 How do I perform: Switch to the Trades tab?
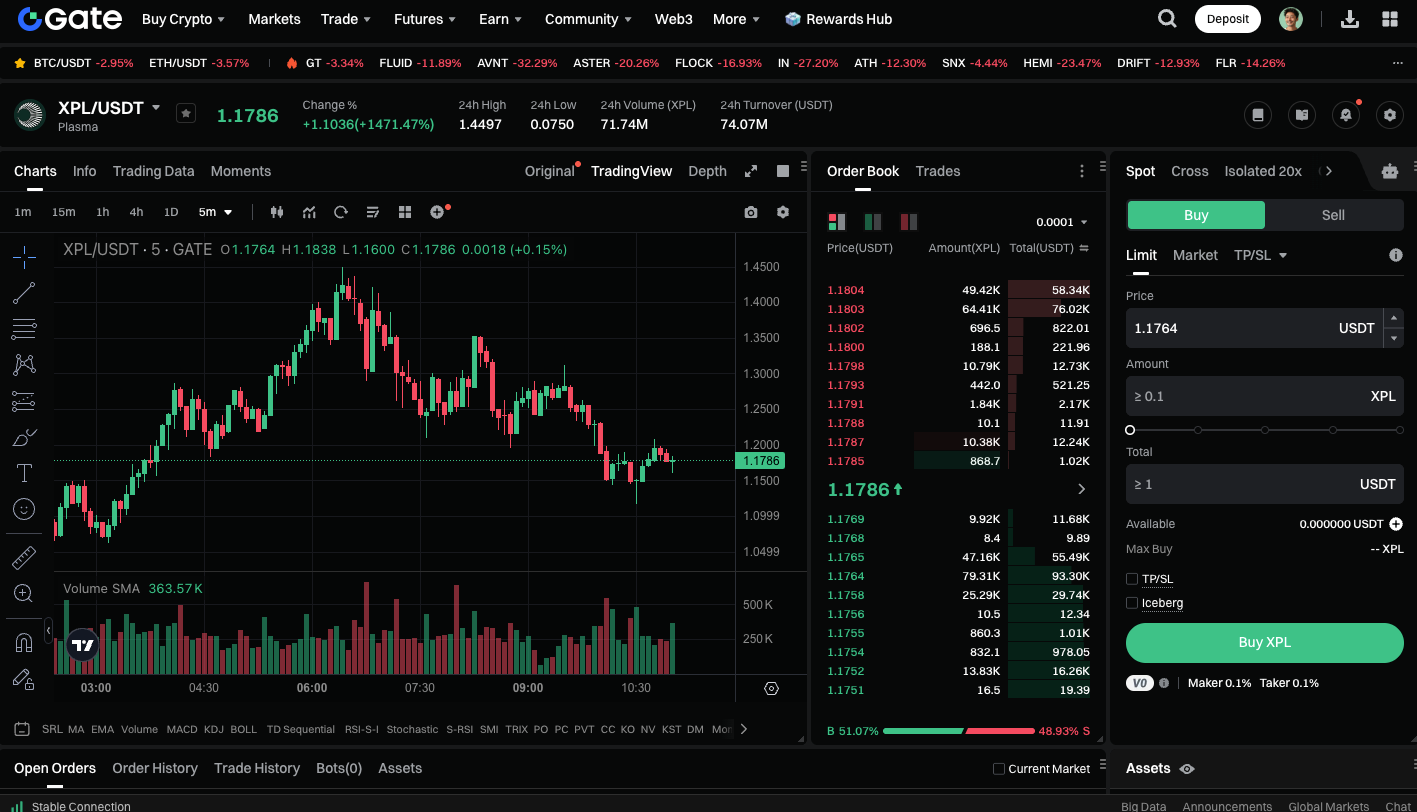pyautogui.click(x=938, y=171)
